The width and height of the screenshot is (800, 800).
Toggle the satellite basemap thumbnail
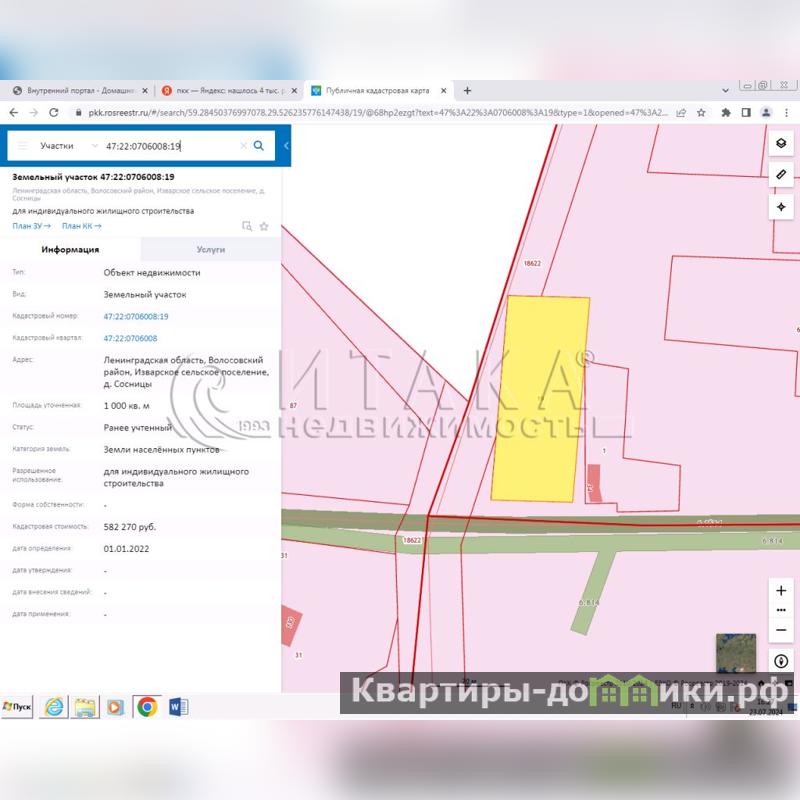point(736,652)
